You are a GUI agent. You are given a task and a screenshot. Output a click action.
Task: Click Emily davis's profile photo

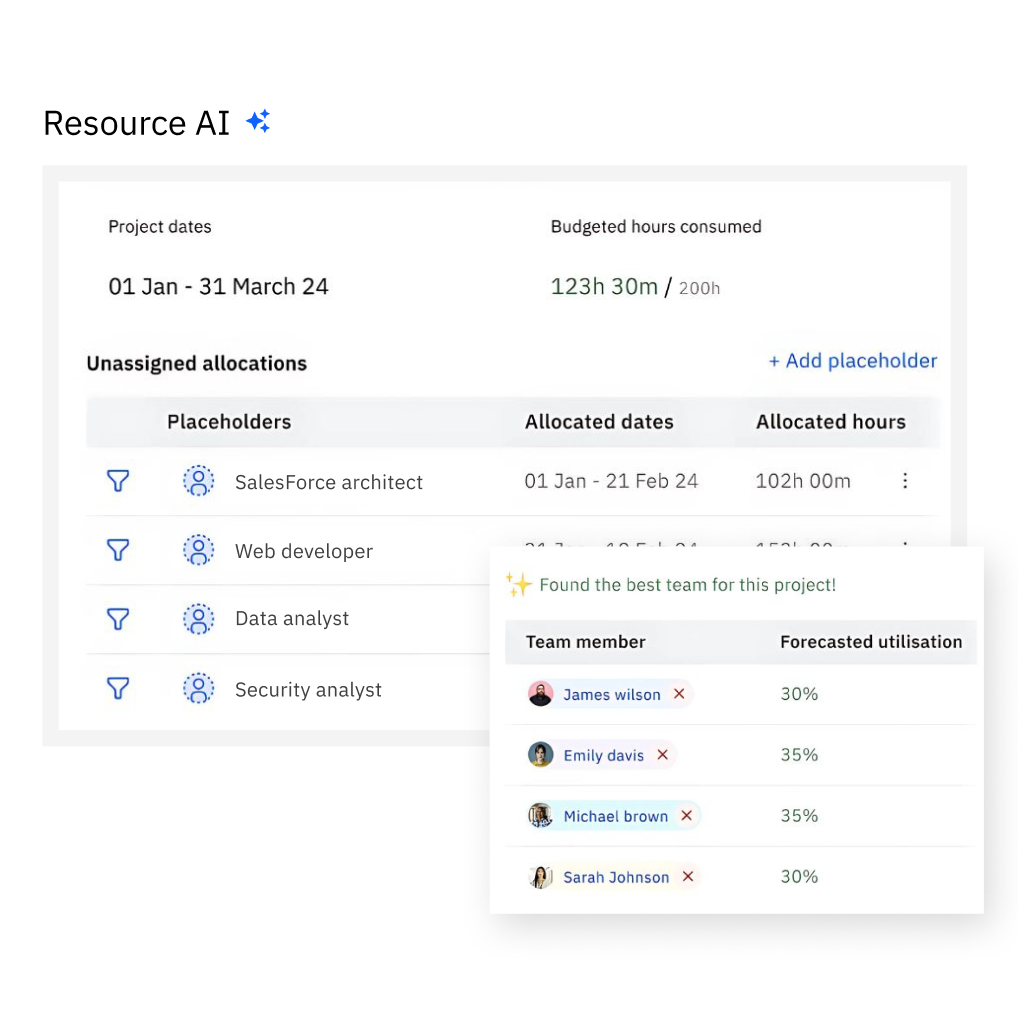click(x=541, y=755)
